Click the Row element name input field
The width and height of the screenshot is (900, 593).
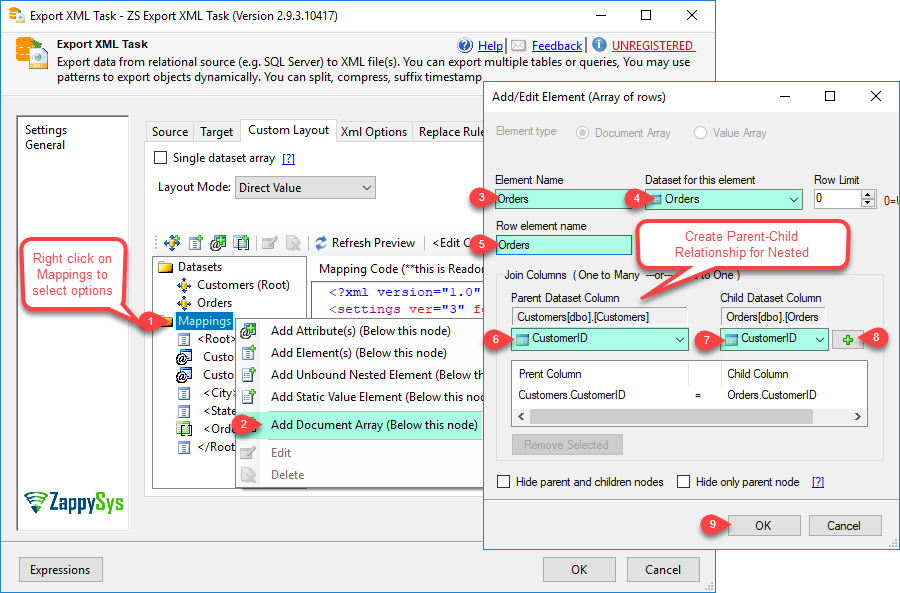pyautogui.click(x=564, y=245)
